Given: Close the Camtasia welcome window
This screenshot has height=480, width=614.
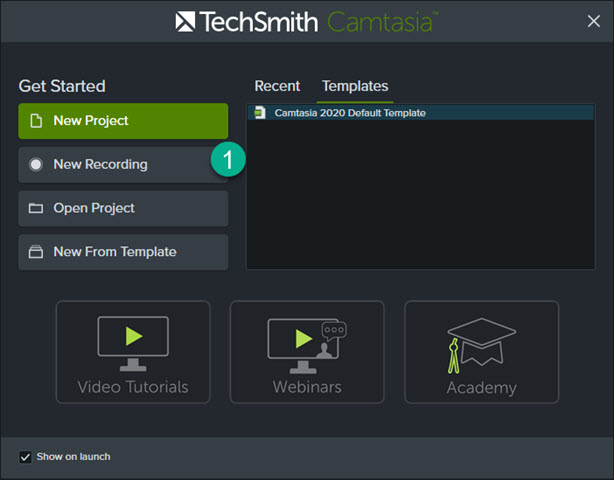Looking at the screenshot, I should pos(594,21).
